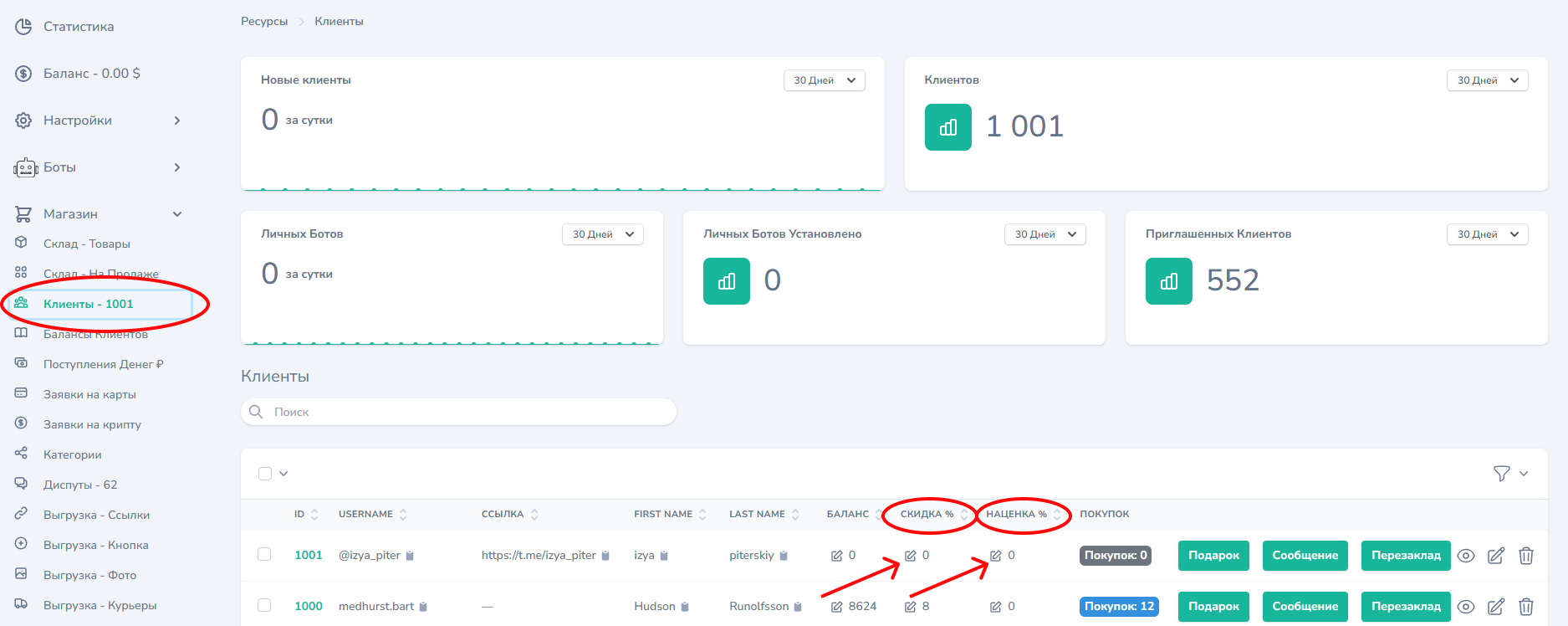Image resolution: width=1568 pixels, height=626 pixels.
Task: Open 30 Дней dropdown in Приглашенных Клиентов card
Action: pos(1488,234)
